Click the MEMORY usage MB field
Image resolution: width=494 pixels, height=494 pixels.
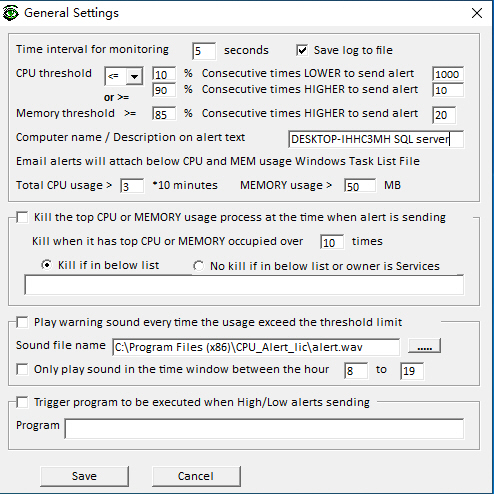(360, 186)
